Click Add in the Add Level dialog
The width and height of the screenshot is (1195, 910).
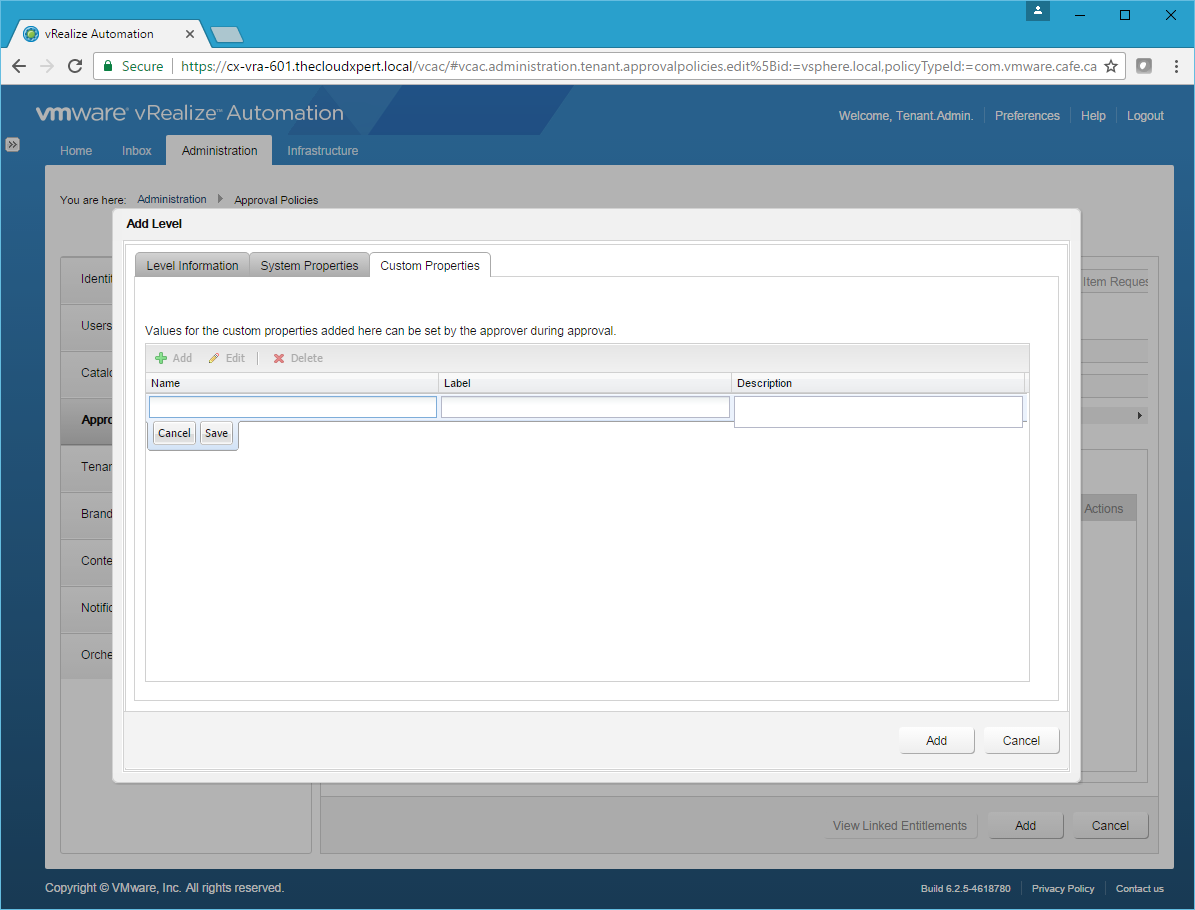tap(936, 741)
